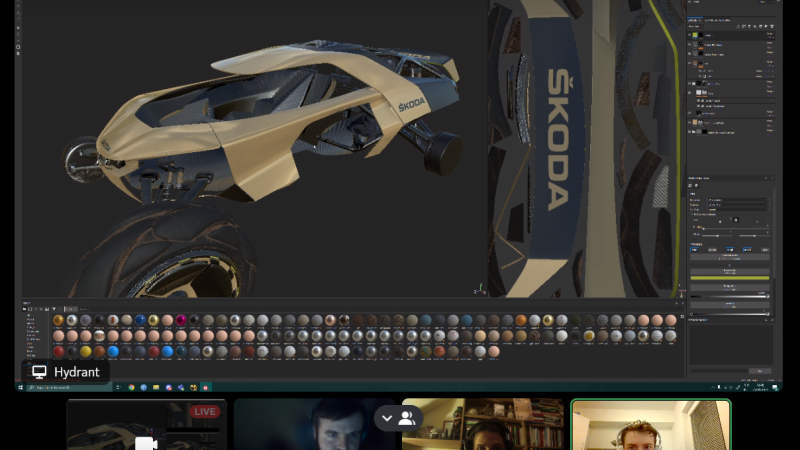The image size is (800, 450).
Task: Open the Filtering dropdown in Fill properties
Action: point(738,205)
